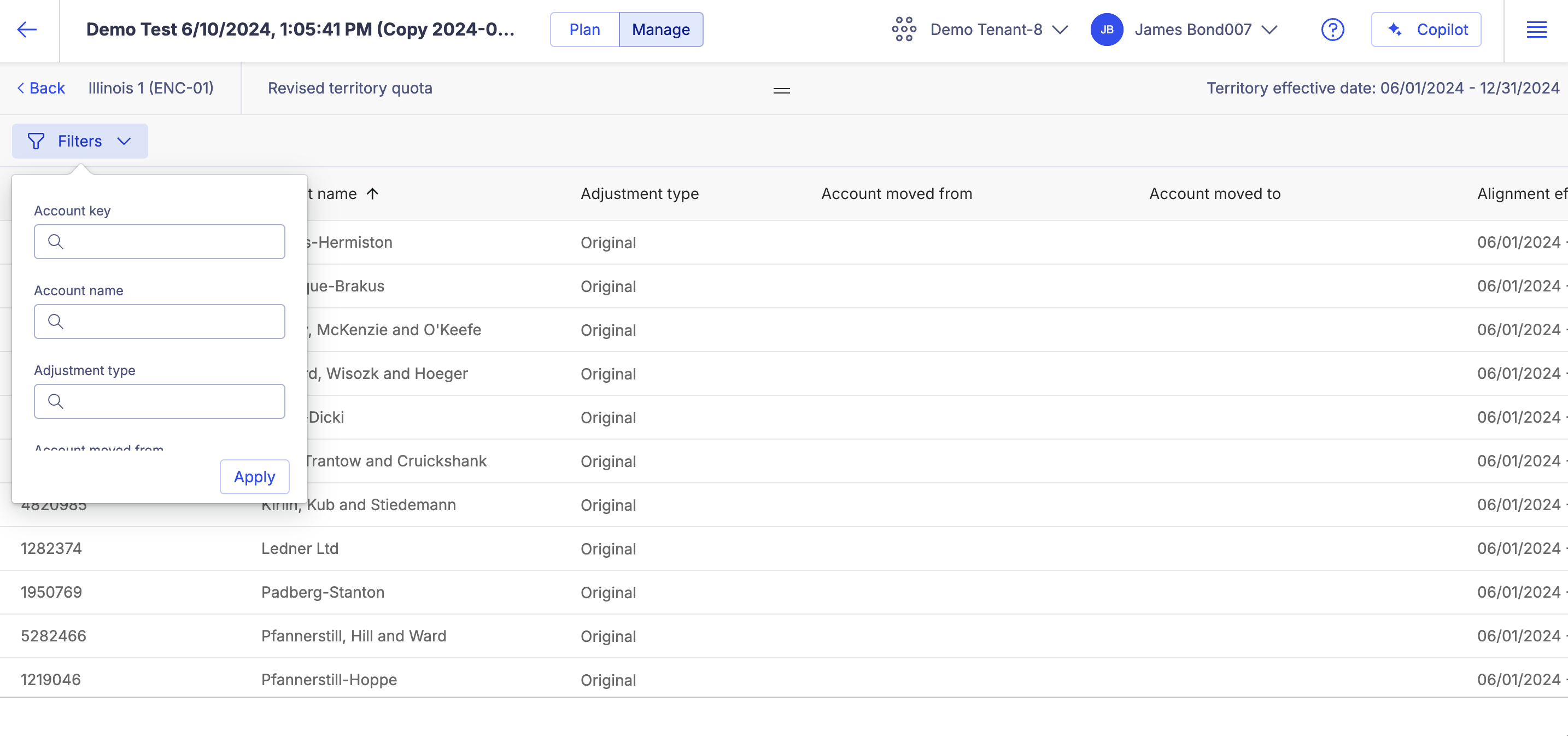1568x736 pixels.
Task: Click the Plan tab
Action: tap(584, 29)
